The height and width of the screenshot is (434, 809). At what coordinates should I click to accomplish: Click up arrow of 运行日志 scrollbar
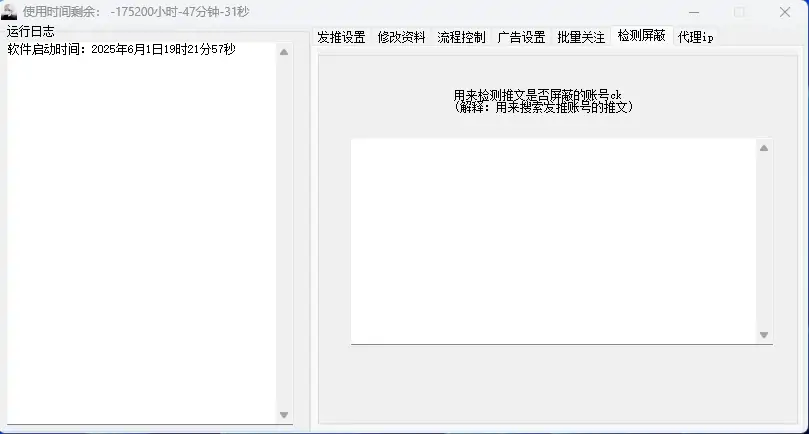[284, 52]
